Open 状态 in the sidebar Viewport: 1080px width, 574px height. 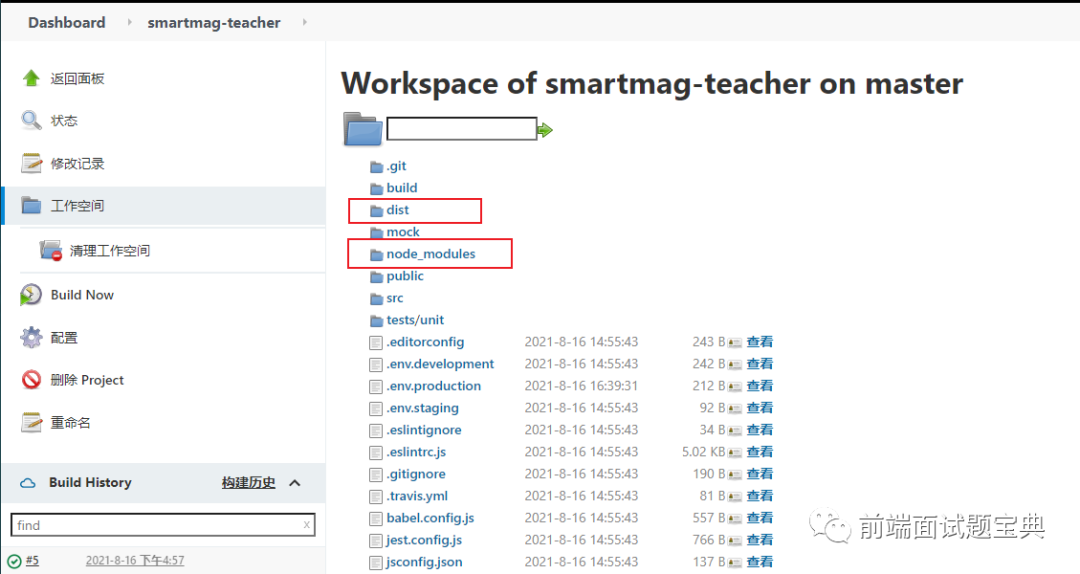pyautogui.click(x=64, y=121)
